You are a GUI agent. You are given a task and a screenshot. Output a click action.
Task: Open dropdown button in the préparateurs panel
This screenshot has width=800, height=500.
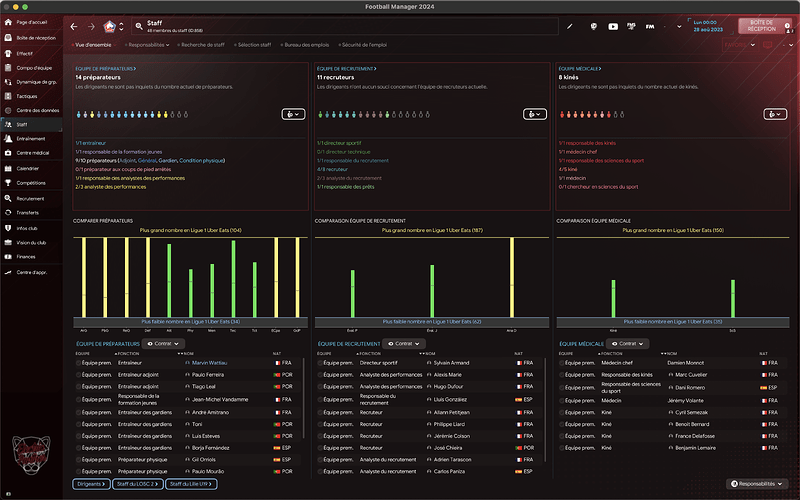293,114
